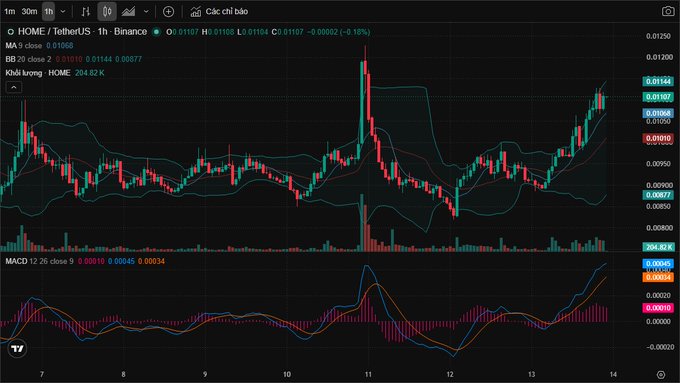Viewport: 680px width, 383px height.
Task: Click the circle icon before HOME title
Action: click(x=10, y=32)
